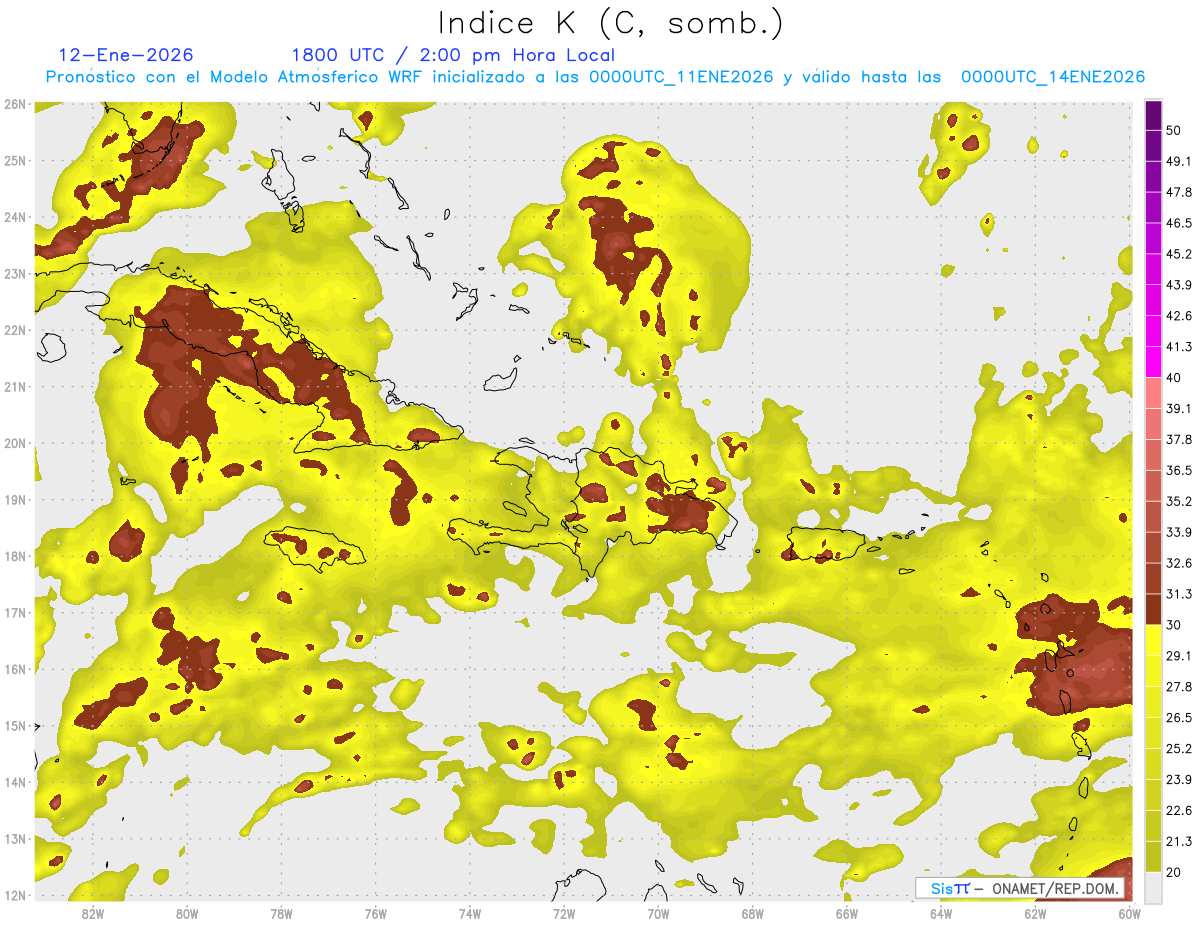Click the colorbar label '26.5'
This screenshot has height=927, width=1200.
click(1179, 718)
